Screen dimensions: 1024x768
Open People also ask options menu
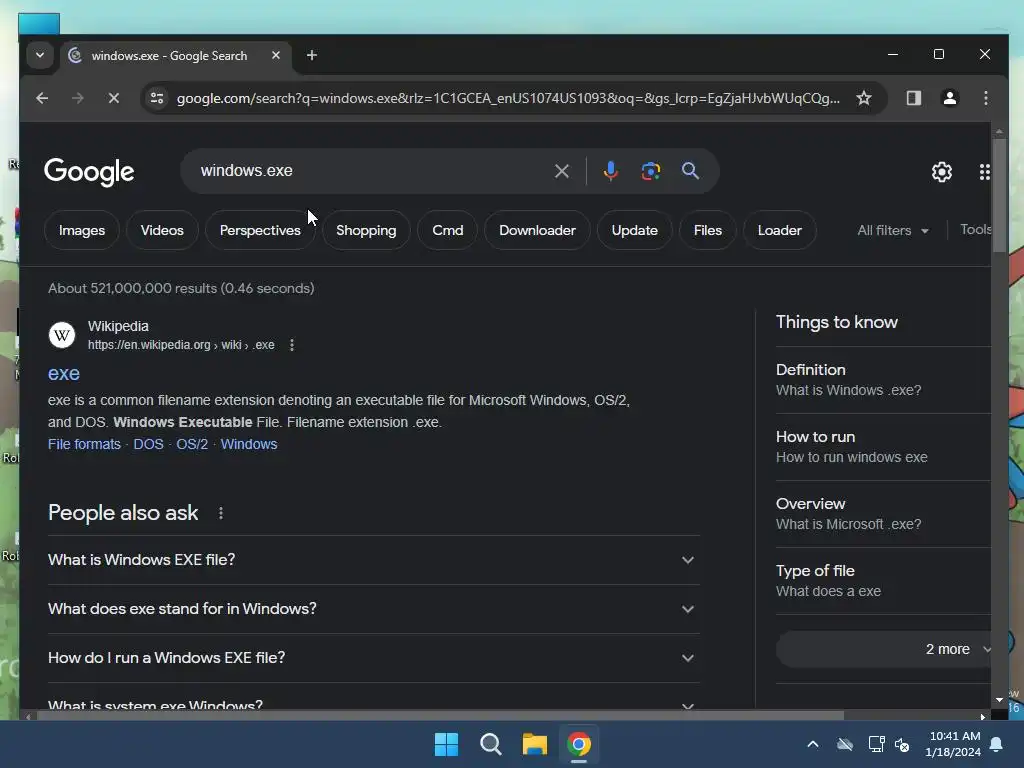tap(221, 513)
